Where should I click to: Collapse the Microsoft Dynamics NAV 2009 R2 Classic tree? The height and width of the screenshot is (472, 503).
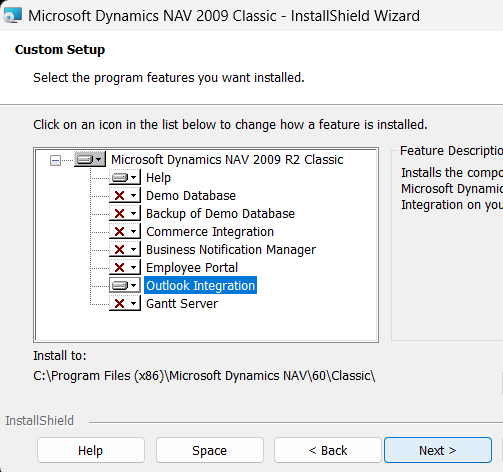pos(55,160)
